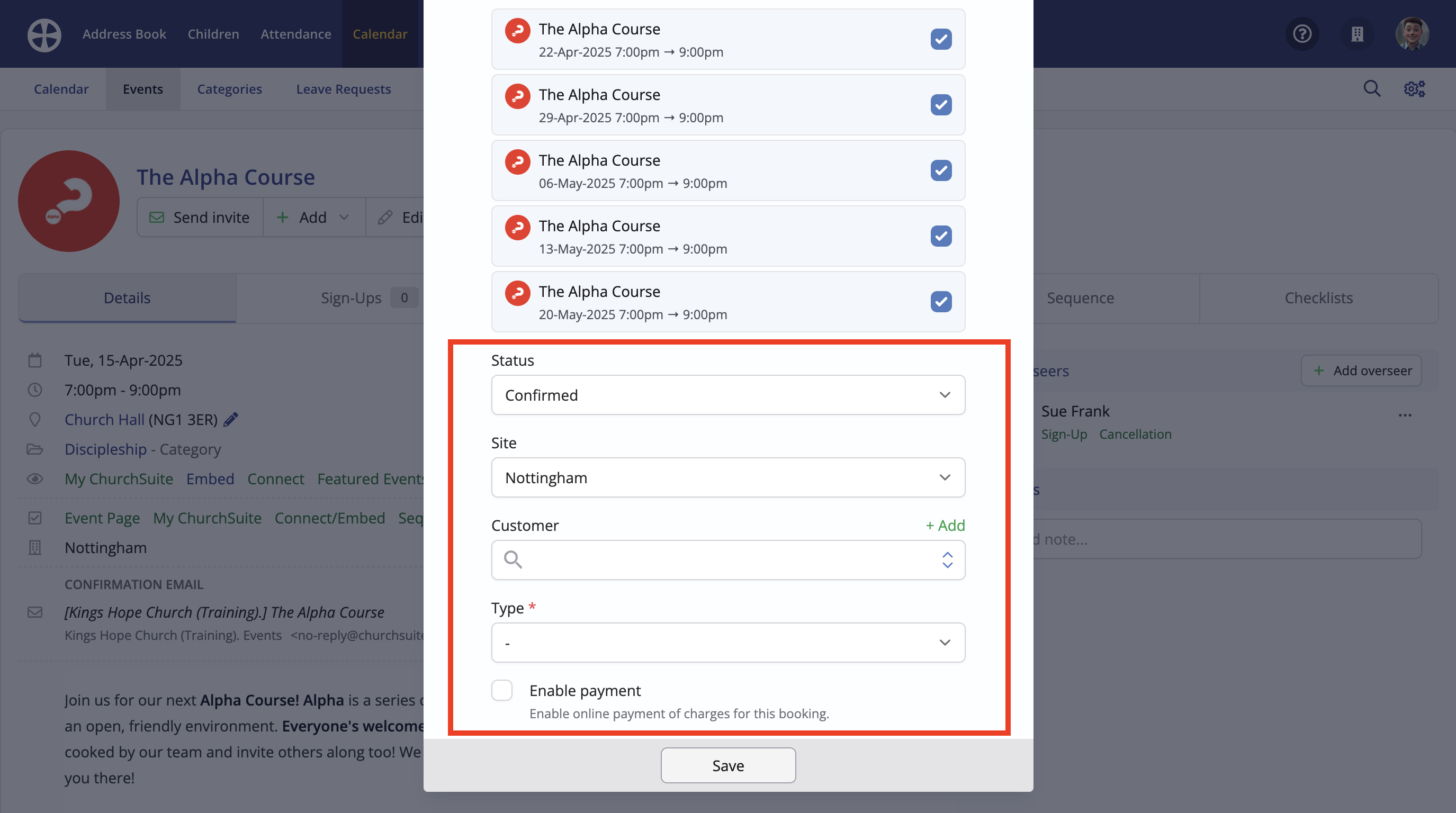Viewport: 1456px width, 813px height.
Task: Click the Save button
Action: [728, 765]
